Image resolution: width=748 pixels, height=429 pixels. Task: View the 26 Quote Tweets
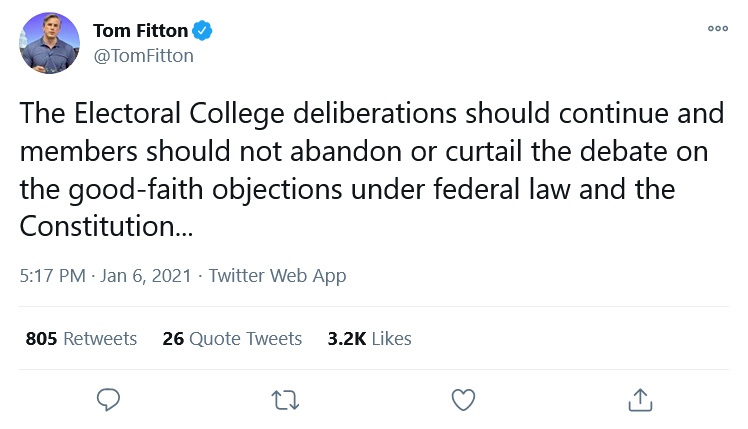tap(232, 338)
